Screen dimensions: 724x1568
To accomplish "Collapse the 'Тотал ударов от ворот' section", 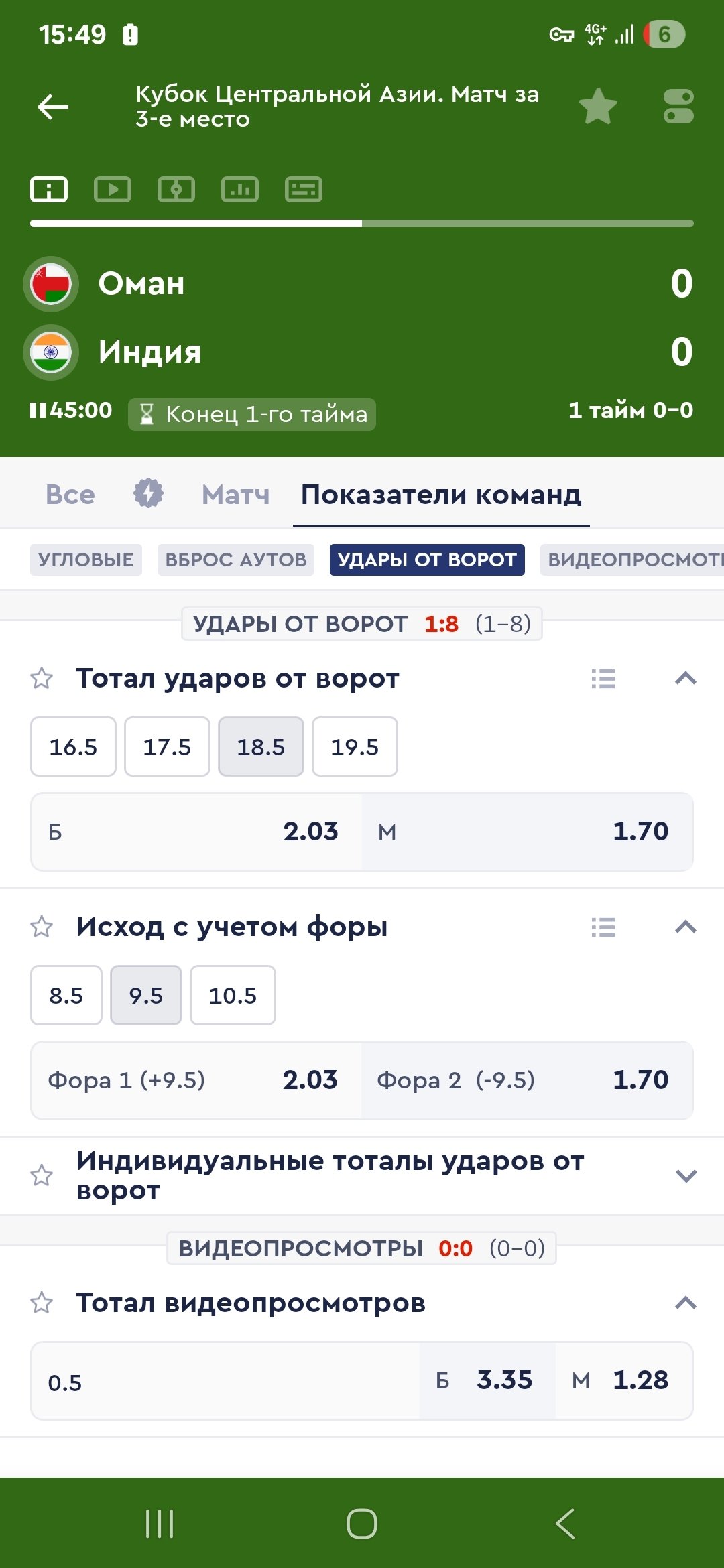I will point(686,679).
